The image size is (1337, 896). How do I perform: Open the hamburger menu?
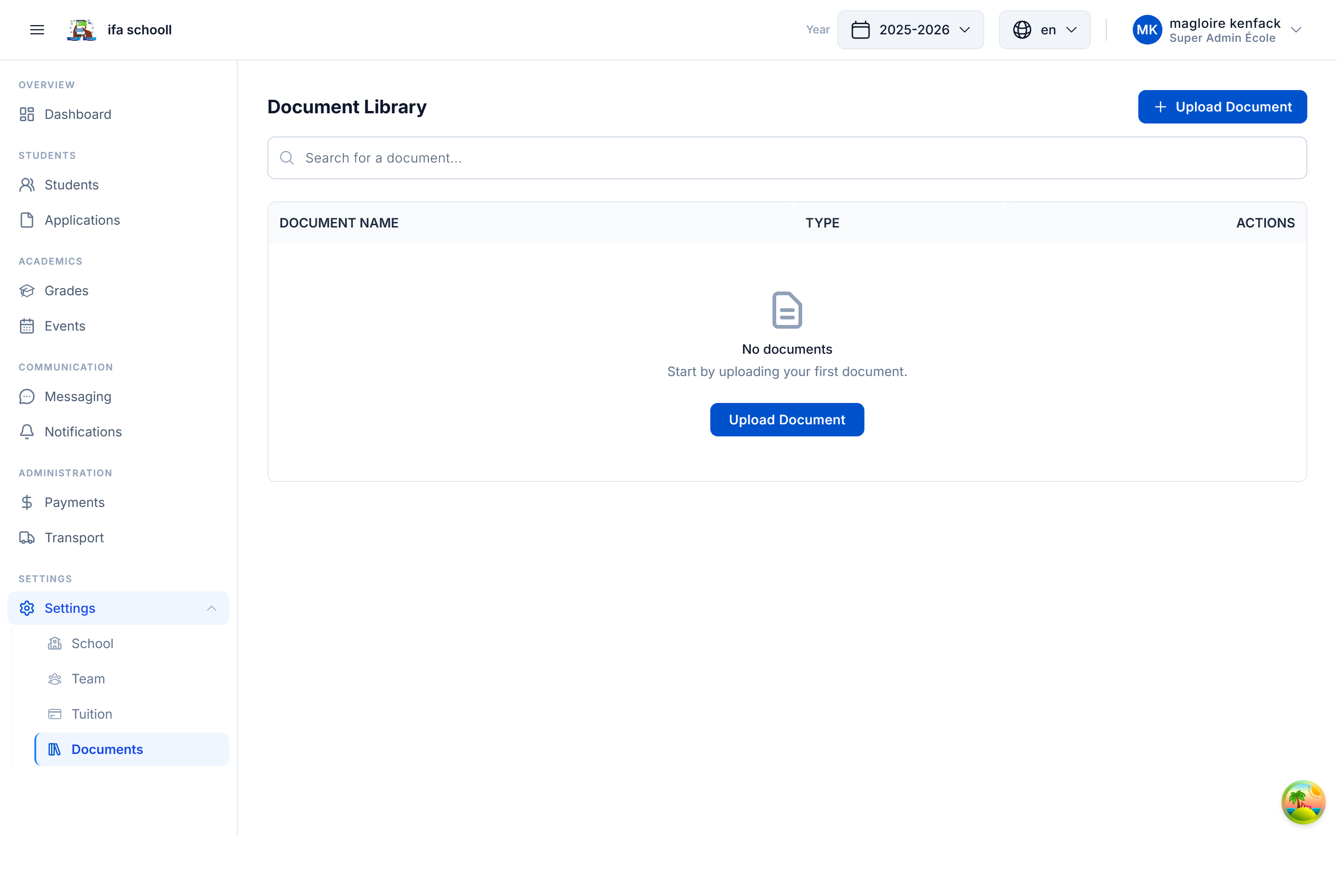coord(37,30)
